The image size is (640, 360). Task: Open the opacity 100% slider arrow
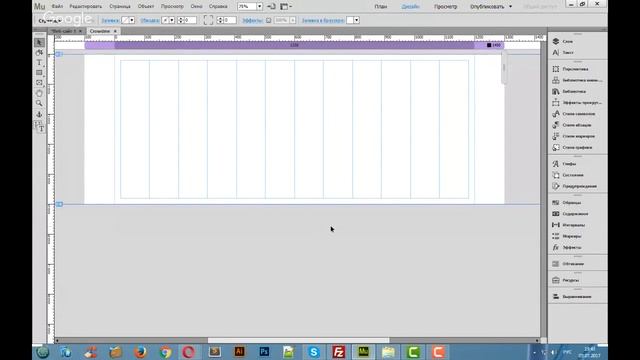coord(293,20)
